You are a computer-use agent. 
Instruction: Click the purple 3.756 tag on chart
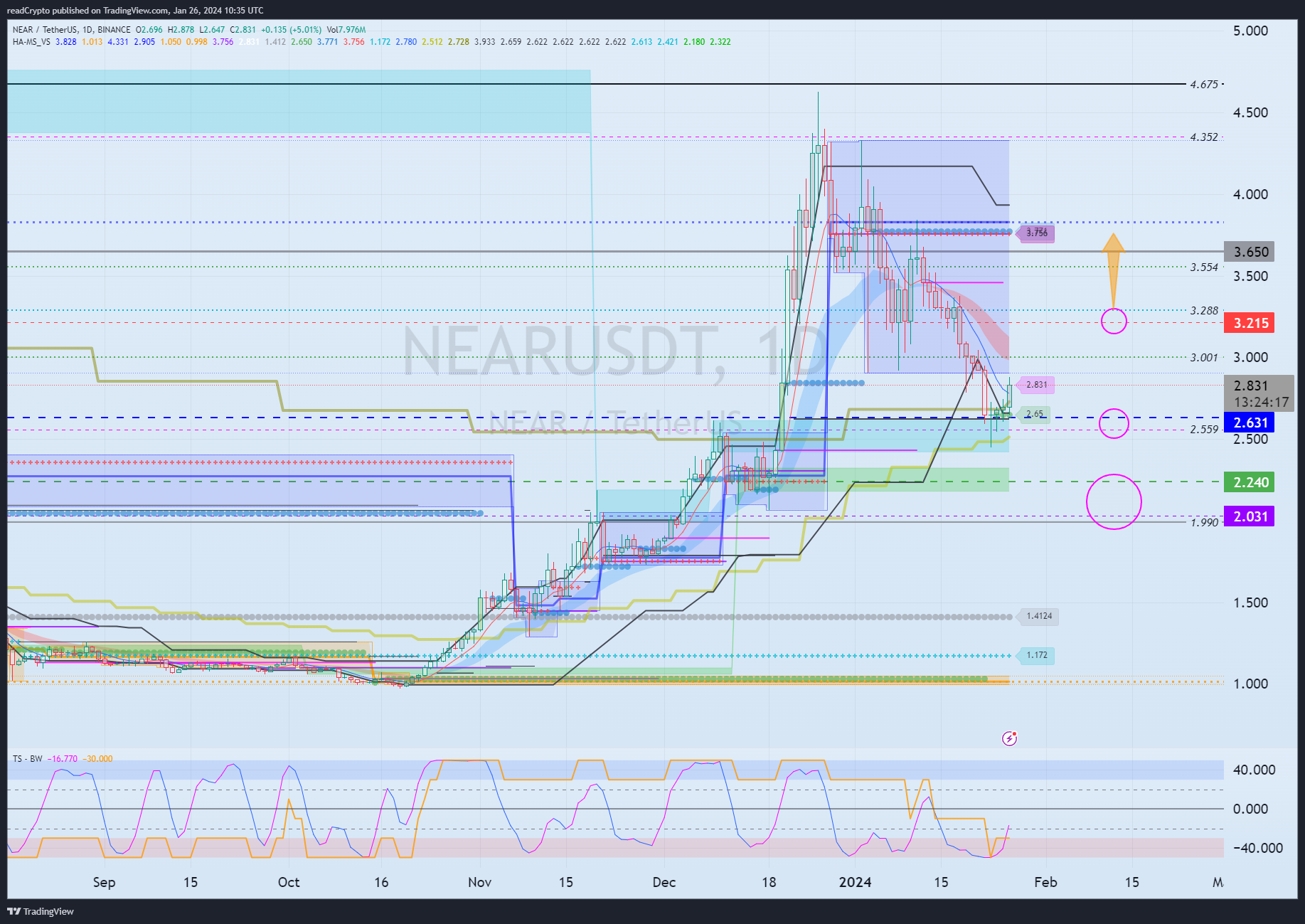tap(1036, 233)
